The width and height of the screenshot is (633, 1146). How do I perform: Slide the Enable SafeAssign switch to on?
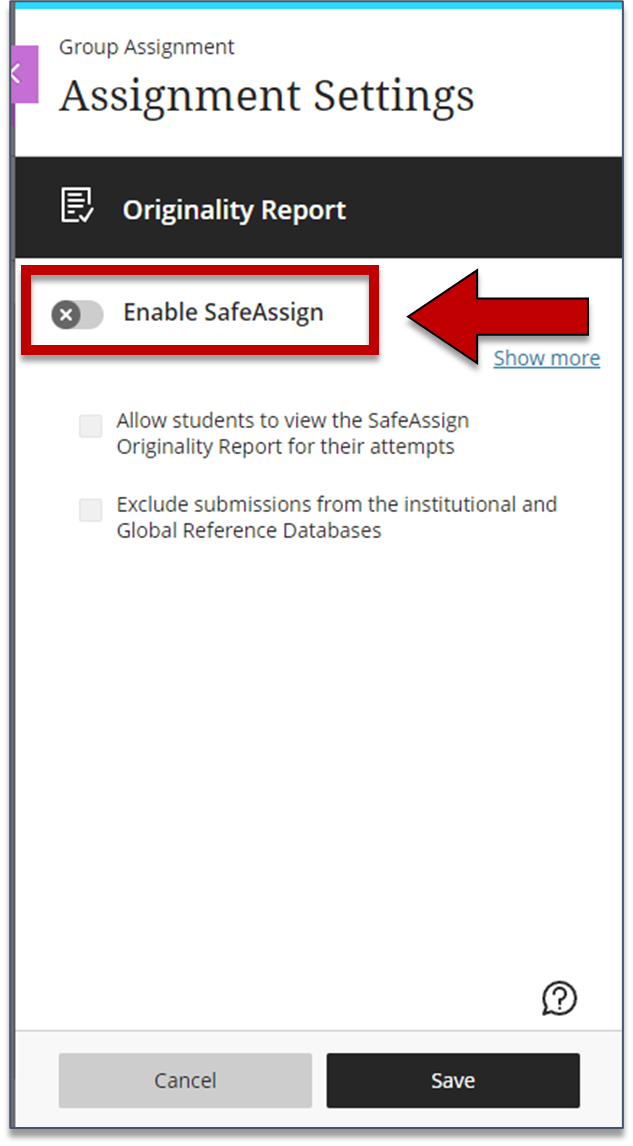click(x=77, y=313)
